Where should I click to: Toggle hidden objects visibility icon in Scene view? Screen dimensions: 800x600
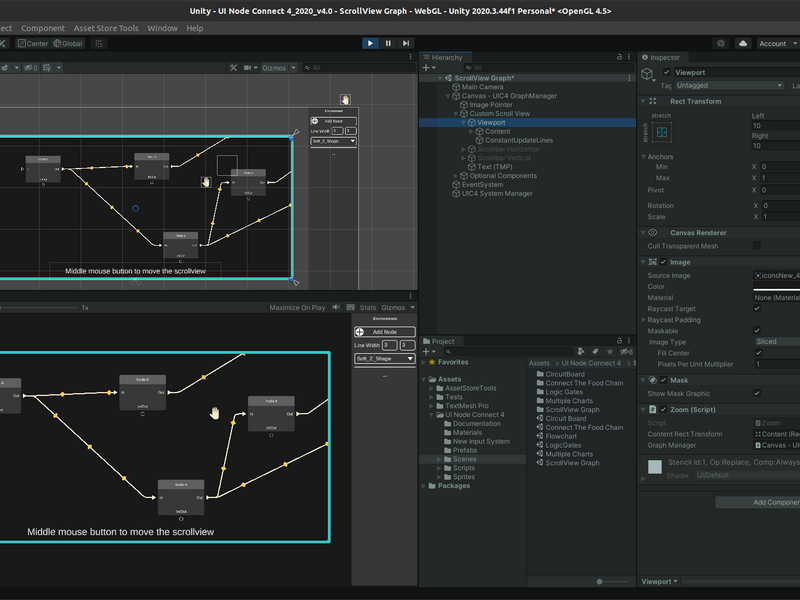31,67
